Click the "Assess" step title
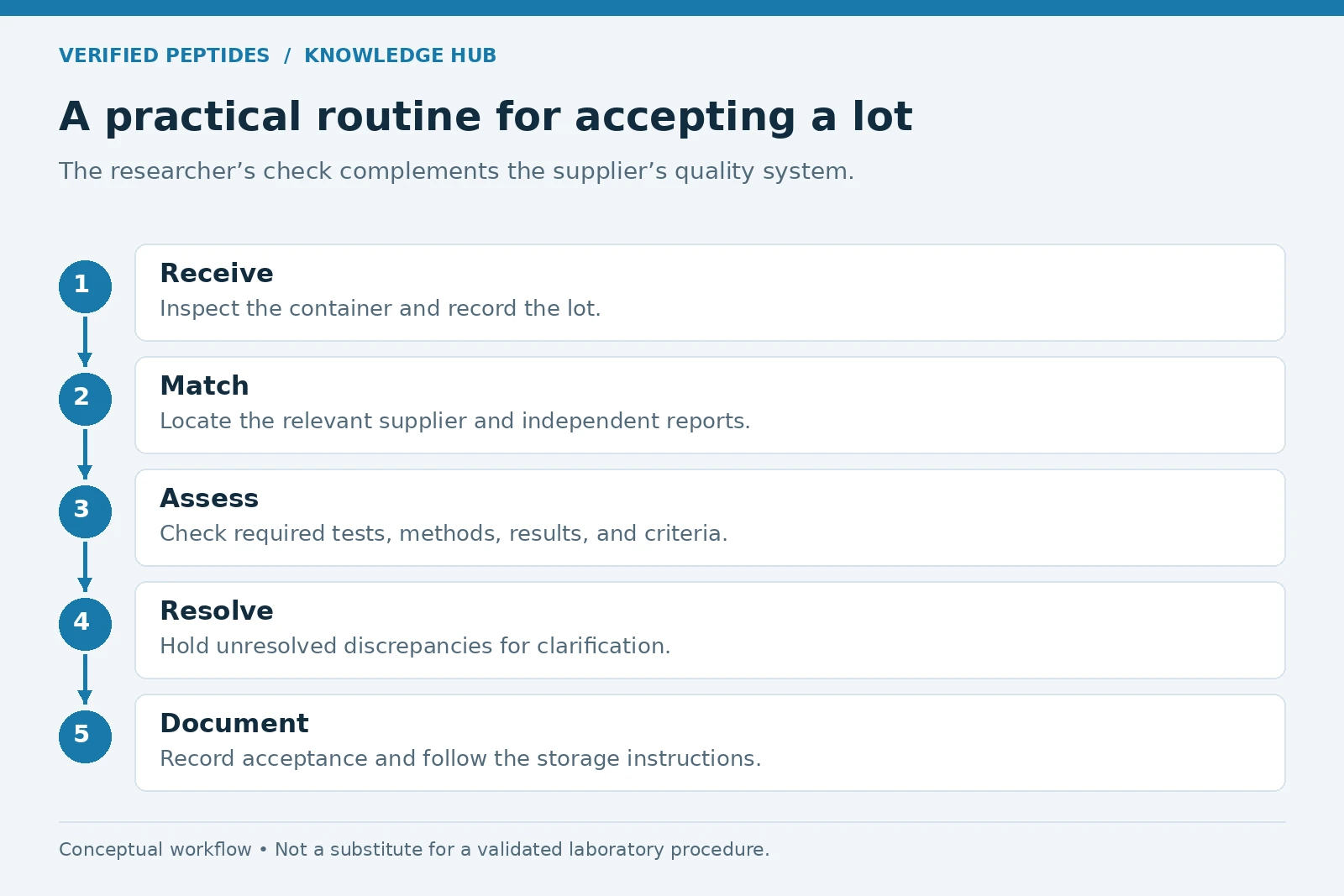This screenshot has height=896, width=1344. coord(209,499)
